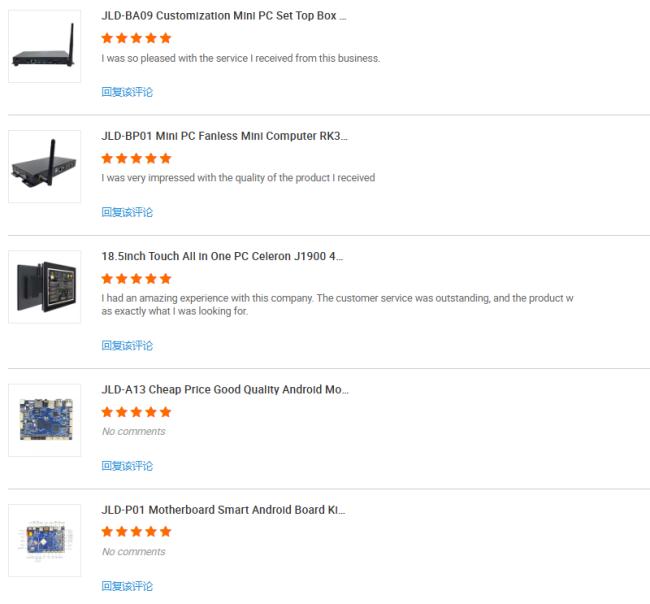Reply to the JLD-BP01 review via 回复该评论
The height and width of the screenshot is (604, 650).
127,212
